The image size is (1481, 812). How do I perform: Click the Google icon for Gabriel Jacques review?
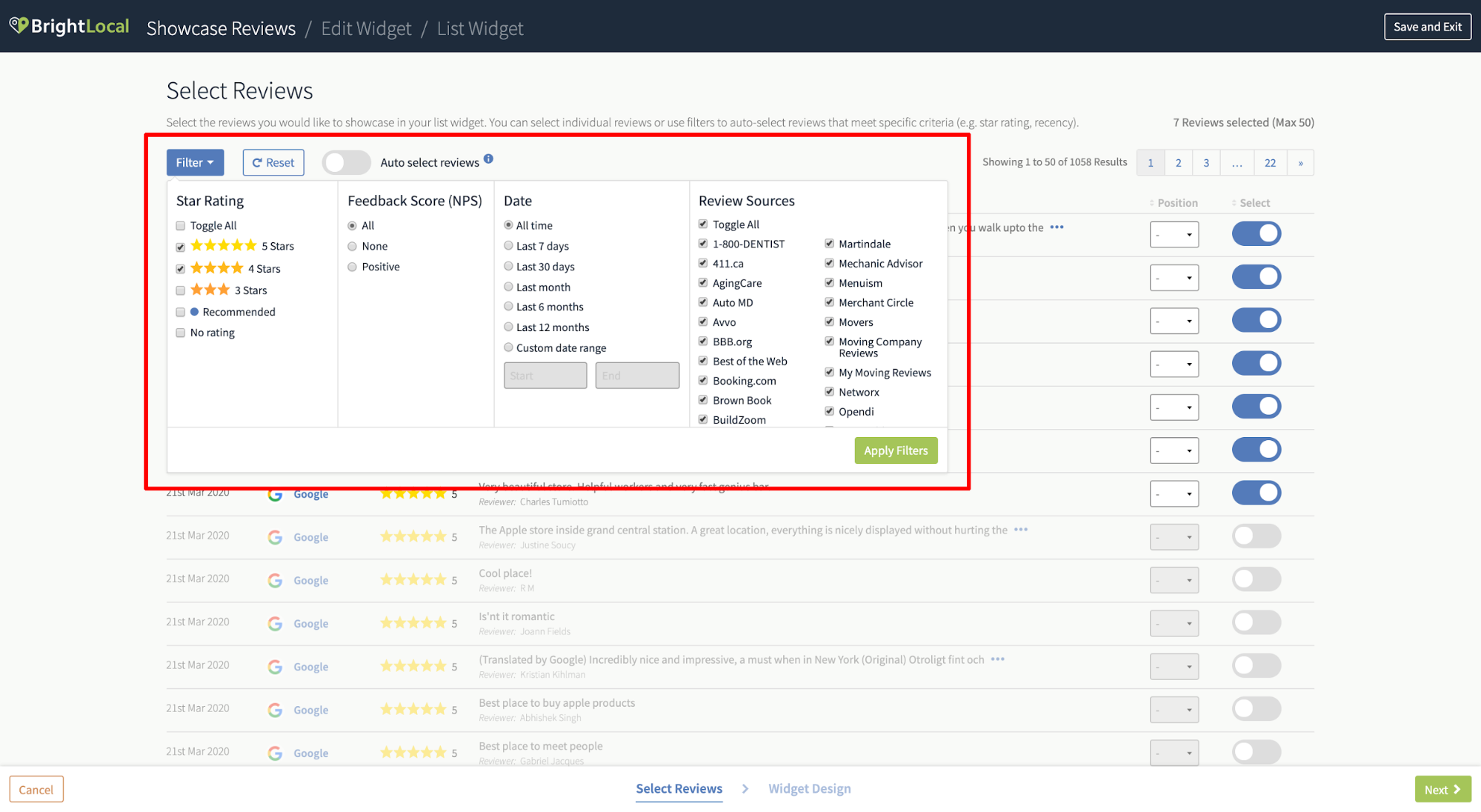(x=275, y=753)
